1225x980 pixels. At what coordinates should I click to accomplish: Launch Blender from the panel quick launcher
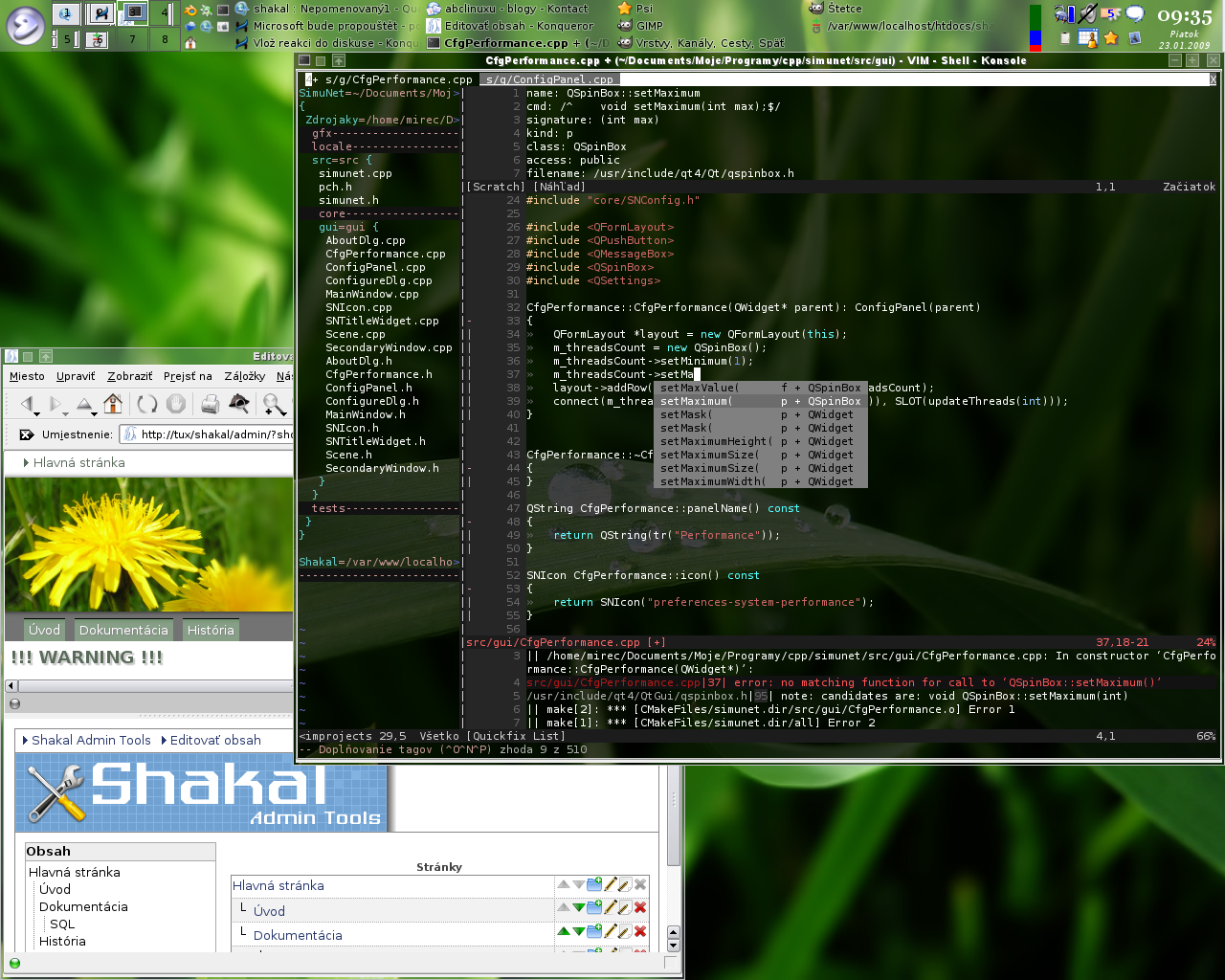coord(190,11)
